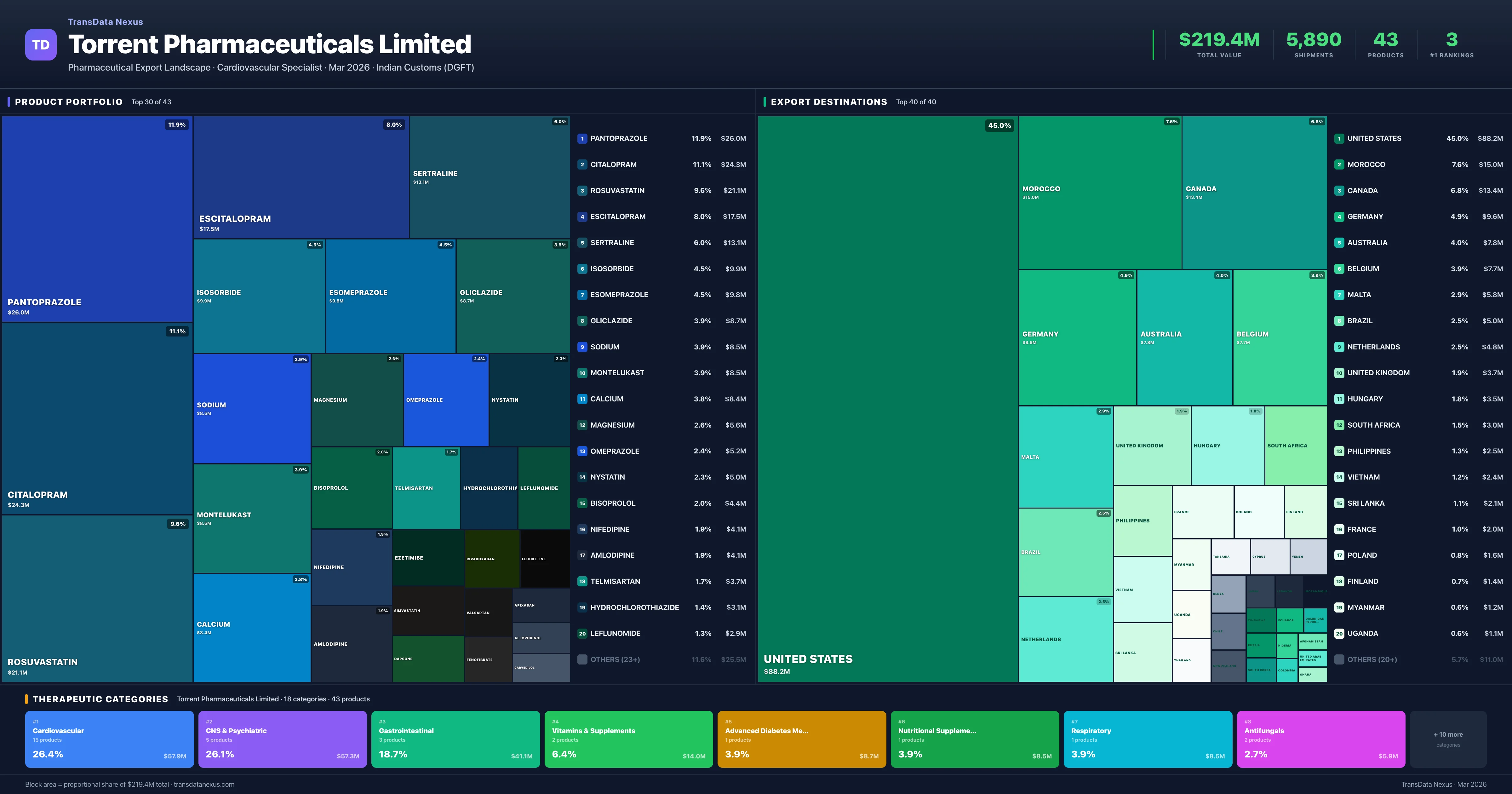Select the #2 badge beside MOROCCO
This screenshot has width=1512, height=794.
click(x=1339, y=164)
